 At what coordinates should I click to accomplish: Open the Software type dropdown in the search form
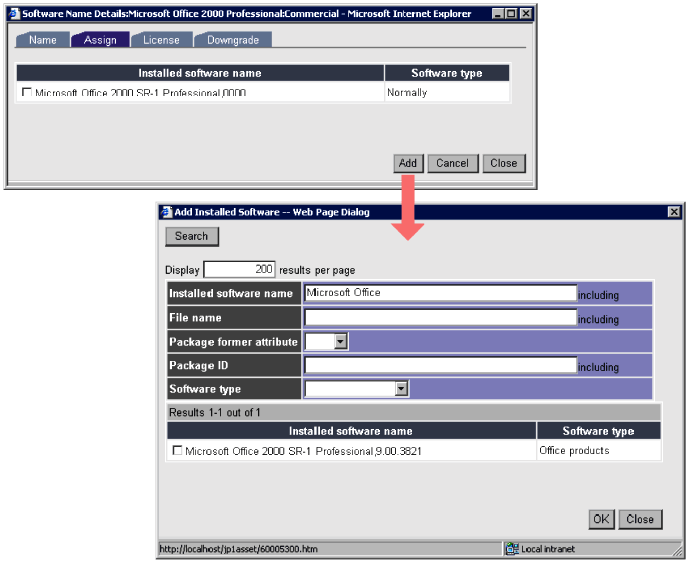(401, 388)
